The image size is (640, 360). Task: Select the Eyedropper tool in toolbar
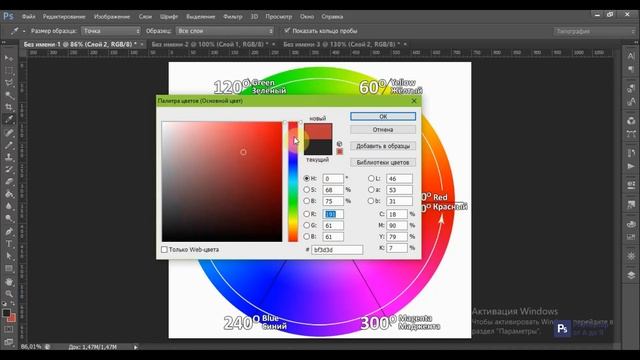pyautogui.click(x=9, y=120)
